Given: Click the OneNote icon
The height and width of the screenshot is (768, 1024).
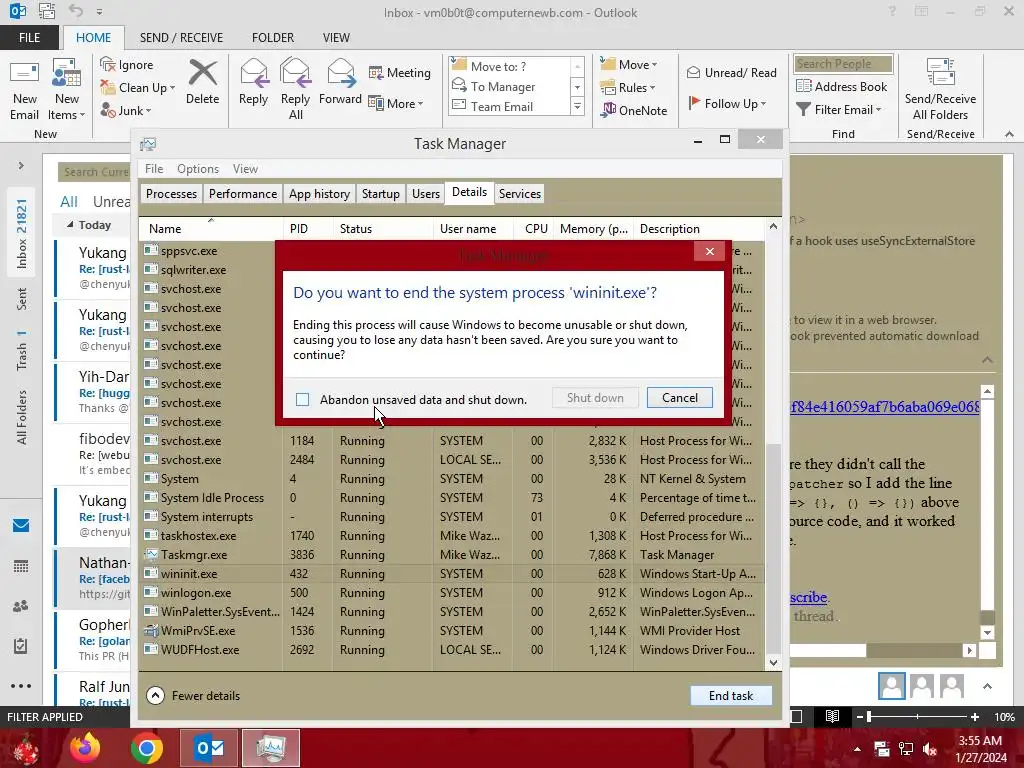Looking at the screenshot, I should pyautogui.click(x=634, y=110).
